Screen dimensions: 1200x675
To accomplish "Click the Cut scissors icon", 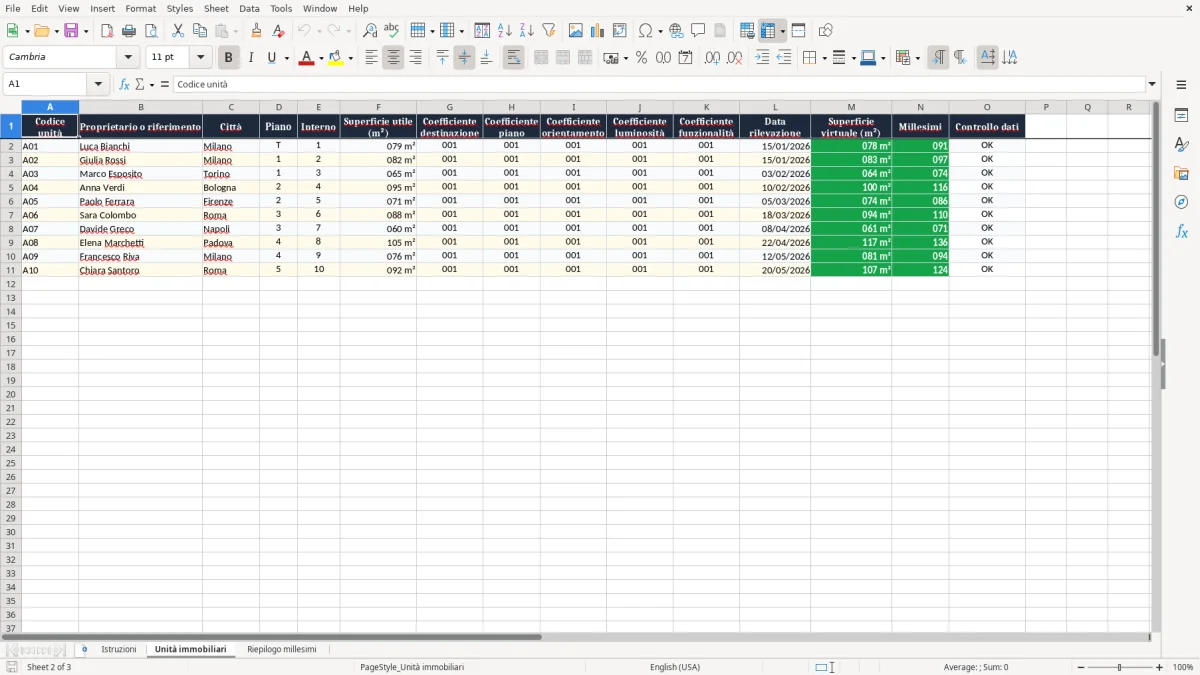I will 178,31.
